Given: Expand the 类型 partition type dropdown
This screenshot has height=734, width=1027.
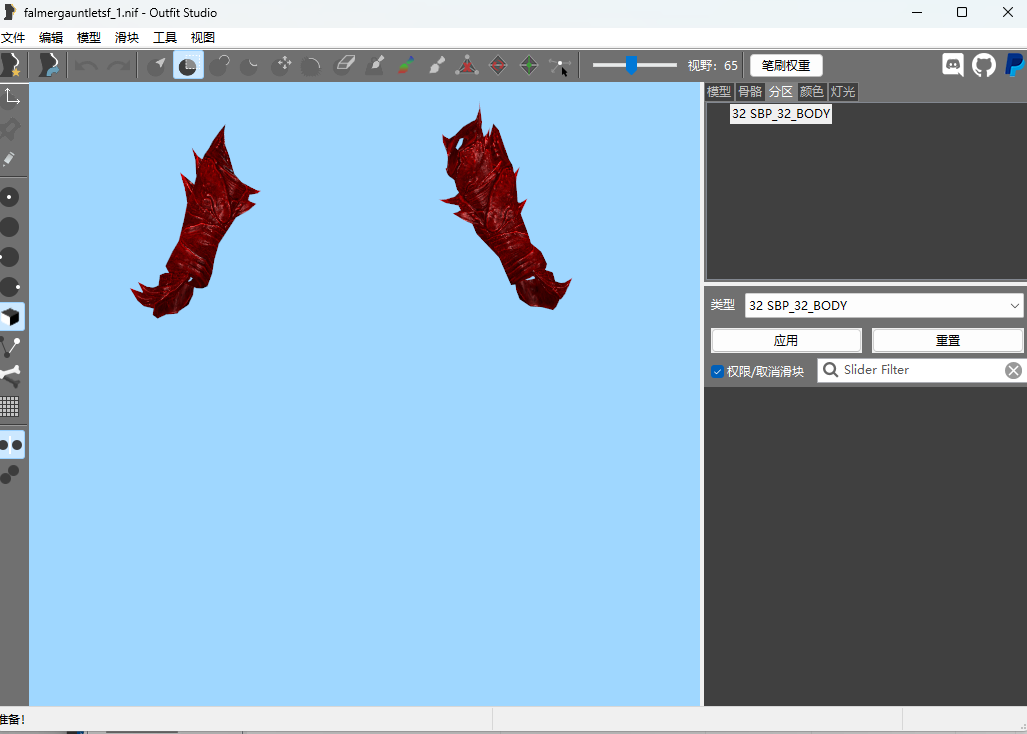Looking at the screenshot, I should point(884,306).
